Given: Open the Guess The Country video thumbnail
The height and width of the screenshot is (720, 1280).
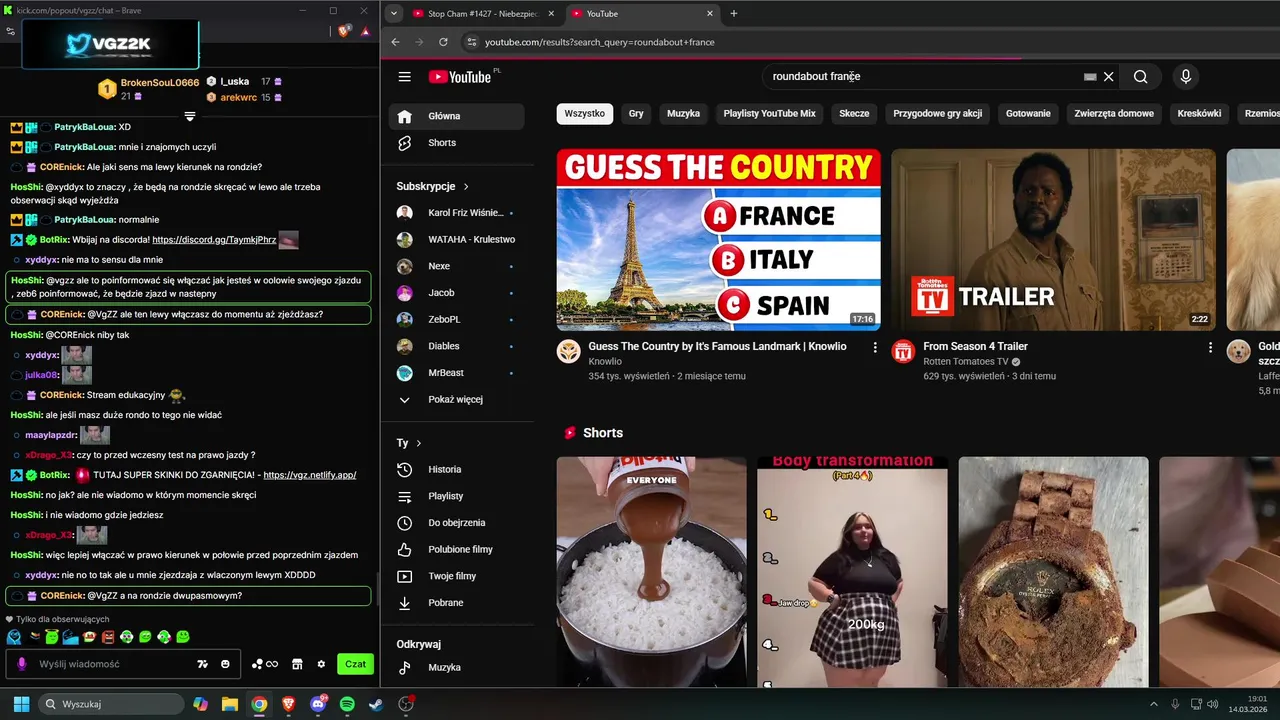Looking at the screenshot, I should (x=719, y=240).
